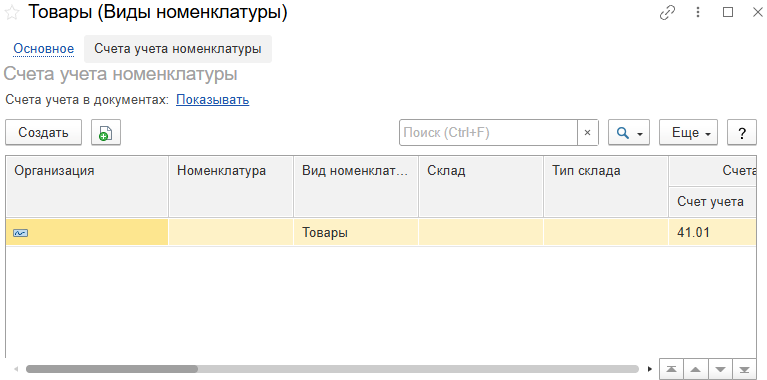Switch to the Основное tab
Image resolution: width=767 pixels, height=380 pixels.
pyautogui.click(x=44, y=49)
